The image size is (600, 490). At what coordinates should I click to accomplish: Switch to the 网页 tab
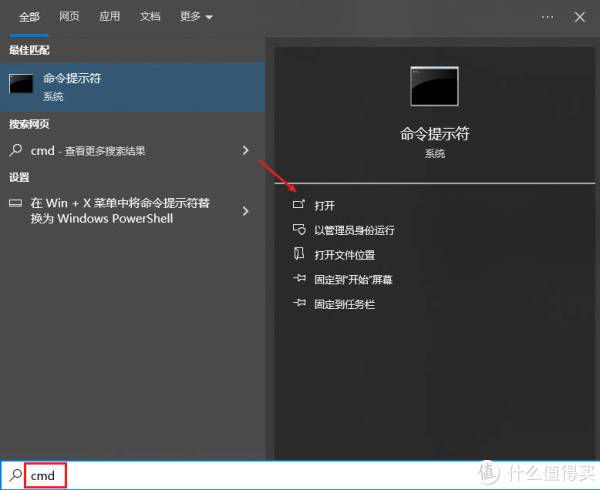click(x=69, y=17)
